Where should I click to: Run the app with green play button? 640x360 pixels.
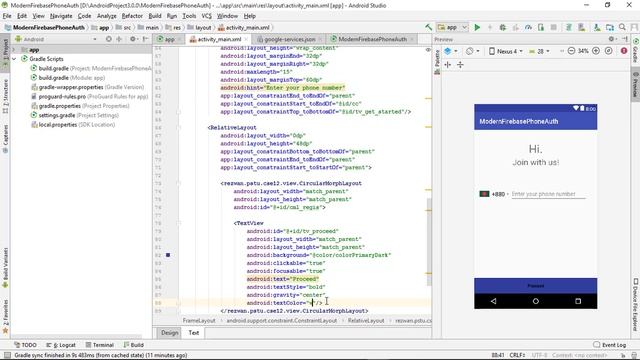(477, 27)
